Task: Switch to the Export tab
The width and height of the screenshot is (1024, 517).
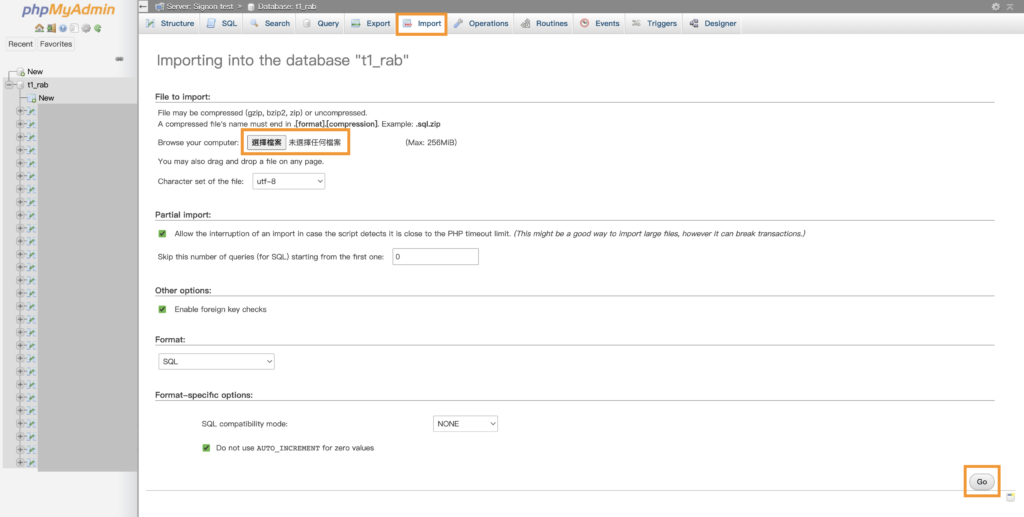Action: [x=370, y=23]
